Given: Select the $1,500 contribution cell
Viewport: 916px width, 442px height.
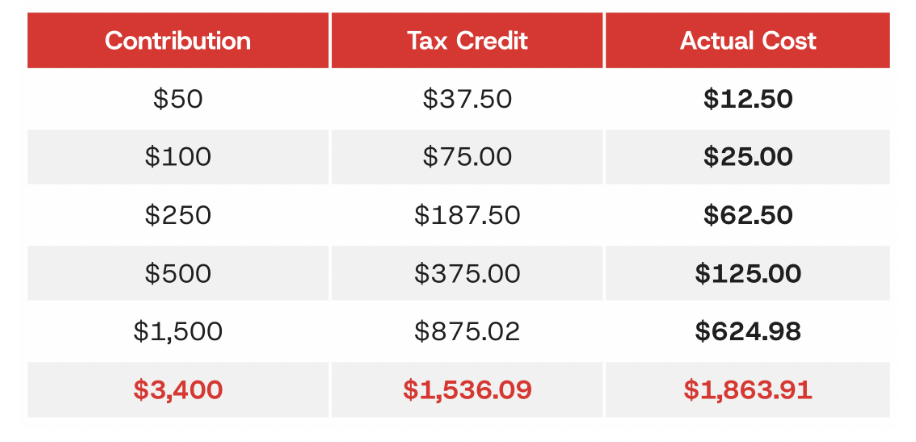Looking at the screenshot, I should [178, 331].
